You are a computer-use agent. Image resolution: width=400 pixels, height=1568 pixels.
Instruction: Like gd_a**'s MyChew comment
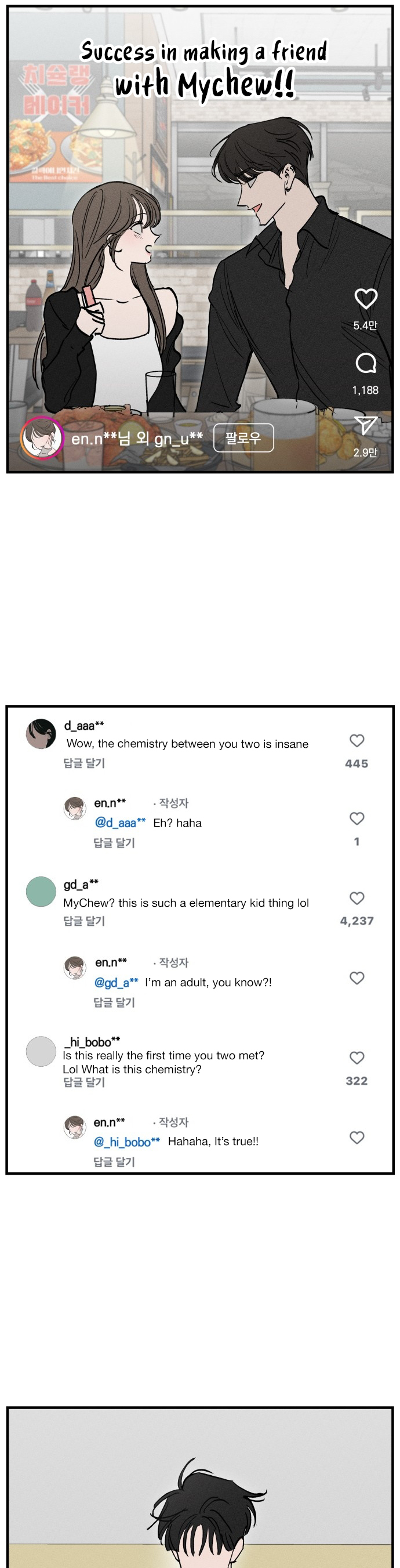(357, 898)
